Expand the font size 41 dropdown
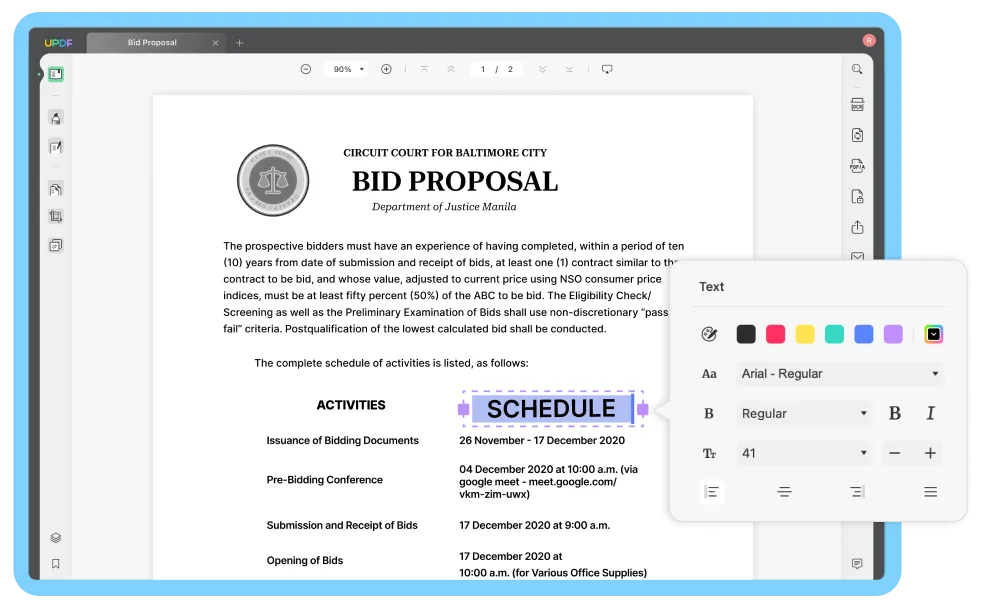The image size is (986, 609). pyautogui.click(x=804, y=453)
